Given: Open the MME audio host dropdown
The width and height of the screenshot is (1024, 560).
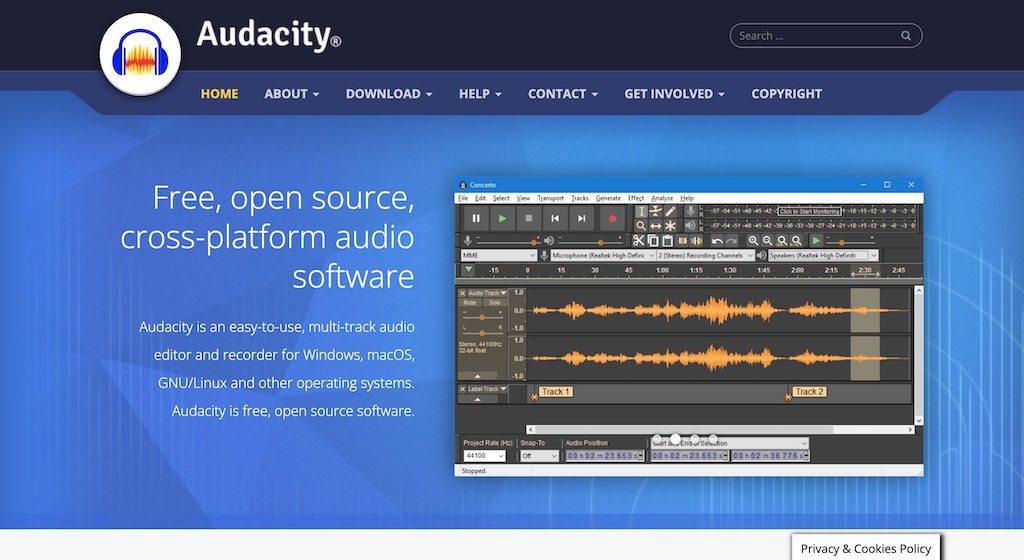Looking at the screenshot, I should pyautogui.click(x=499, y=255).
